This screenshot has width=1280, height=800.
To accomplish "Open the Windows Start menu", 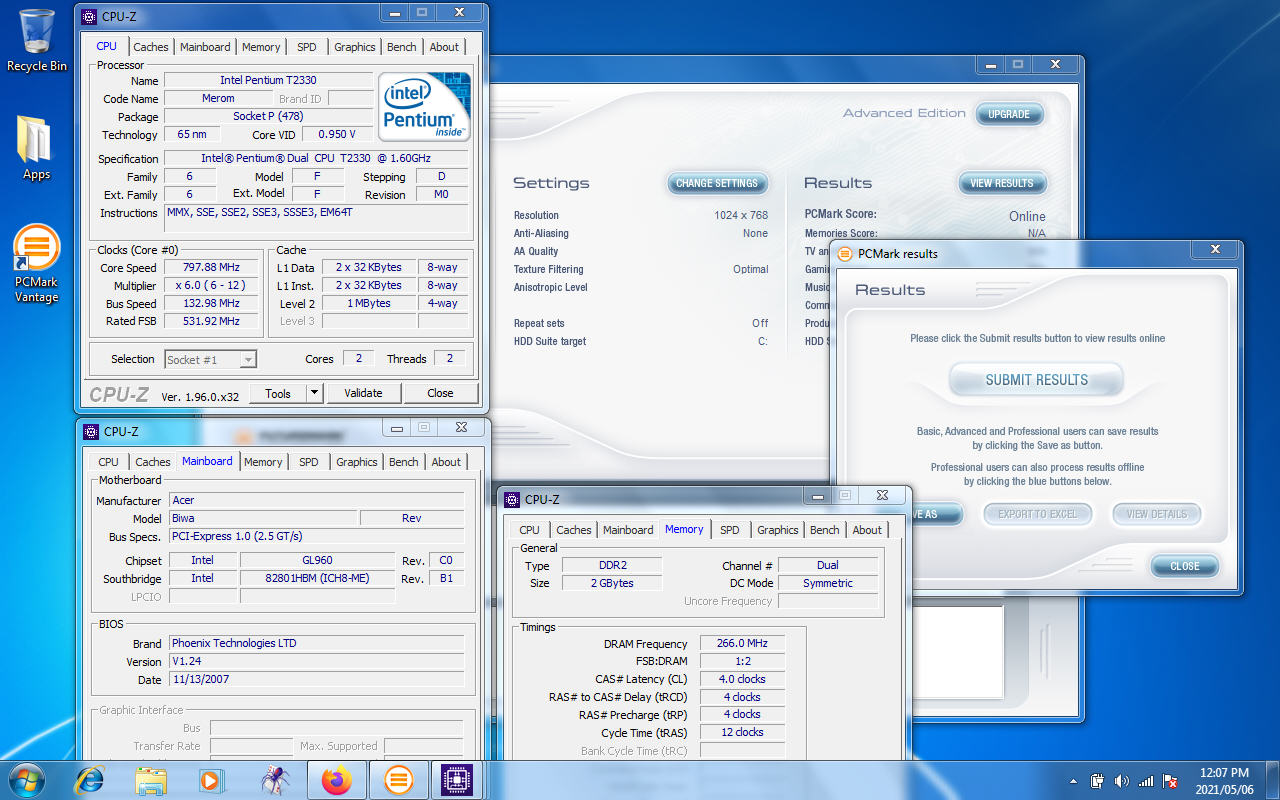I will click(x=26, y=780).
